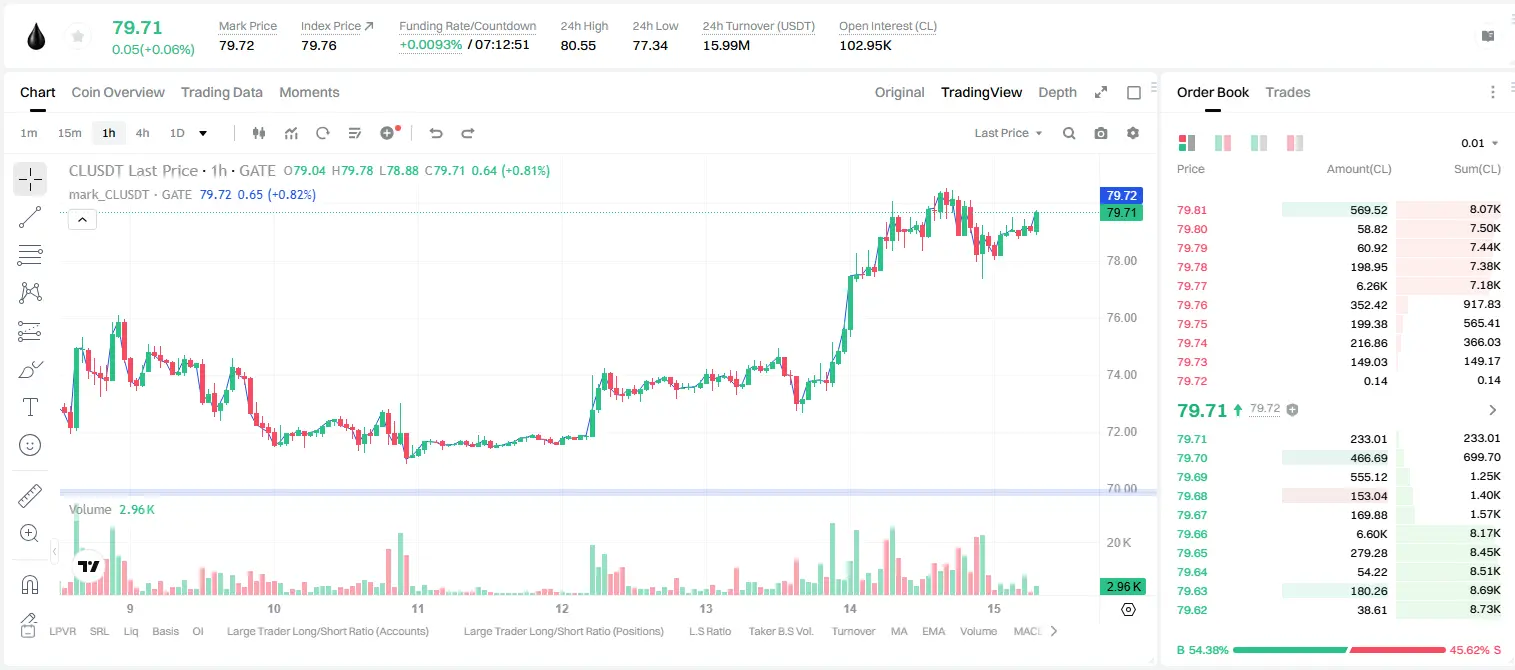This screenshot has width=1515, height=670.
Task: Switch to the Trades tab
Action: point(1287,92)
